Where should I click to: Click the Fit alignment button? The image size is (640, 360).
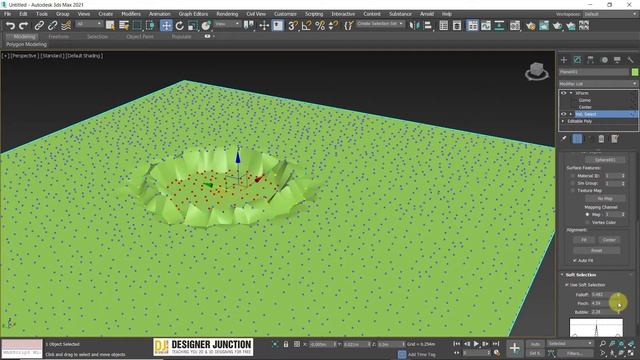584,240
